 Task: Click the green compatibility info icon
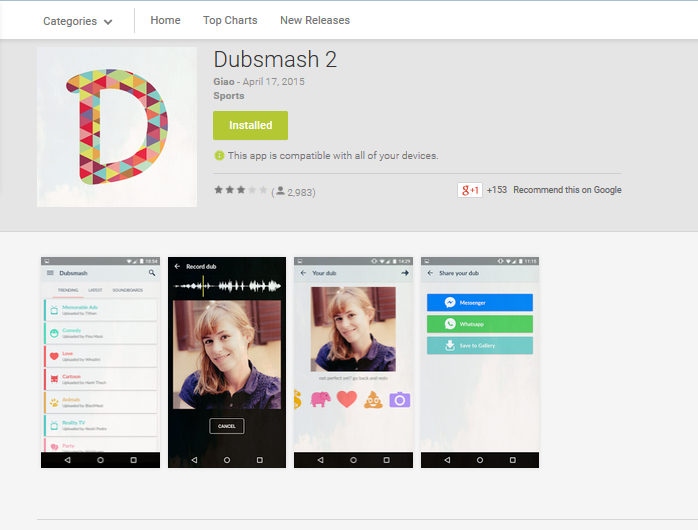tap(219, 155)
